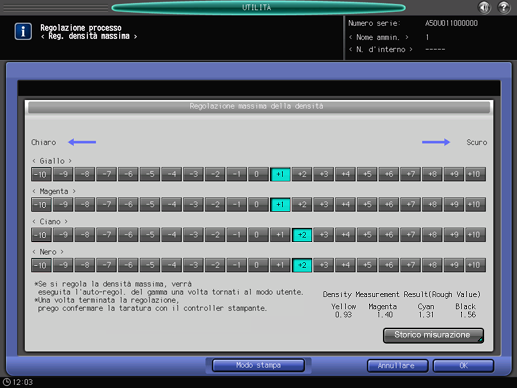517x388 pixels.
Task: Click the help question mark icon
Action: point(504,7)
